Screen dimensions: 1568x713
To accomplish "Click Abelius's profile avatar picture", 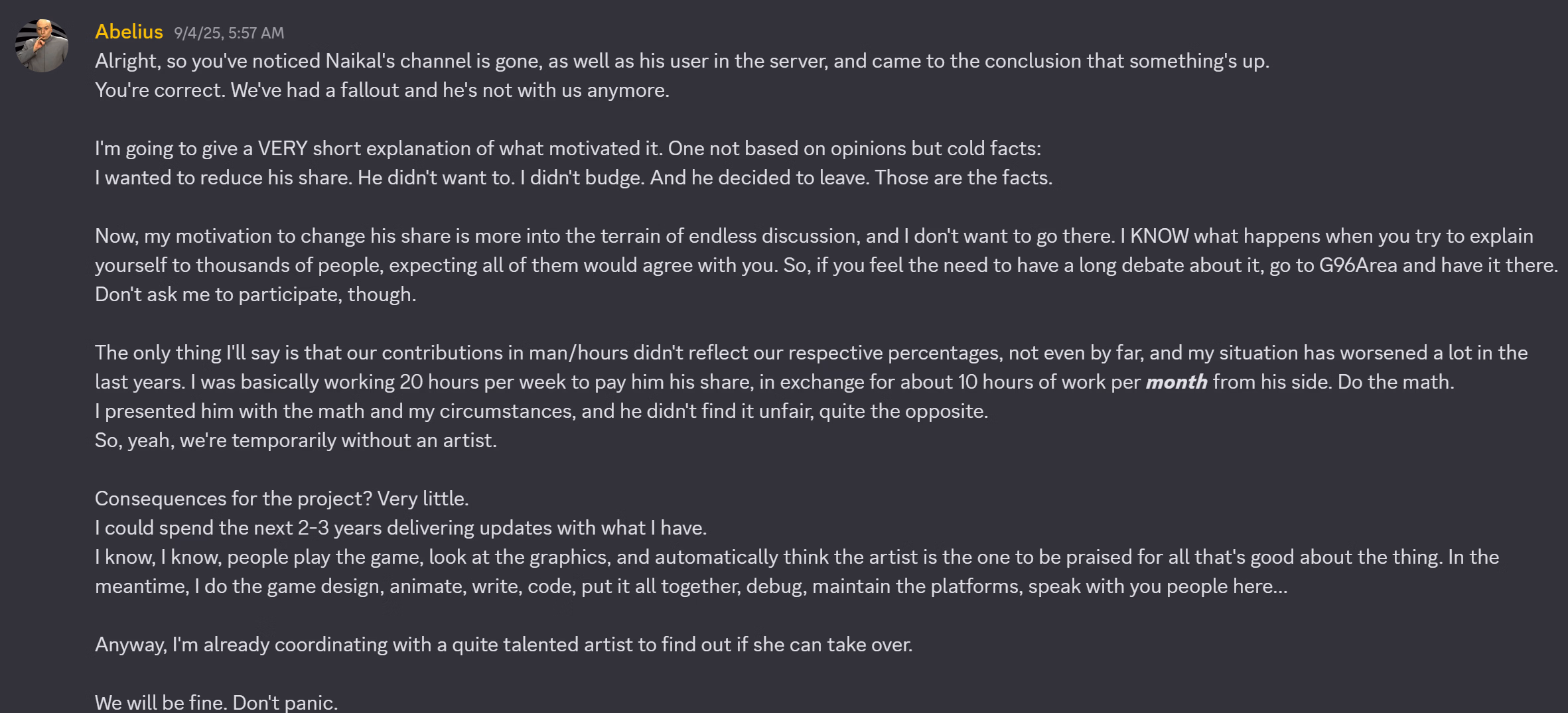I will click(42, 46).
